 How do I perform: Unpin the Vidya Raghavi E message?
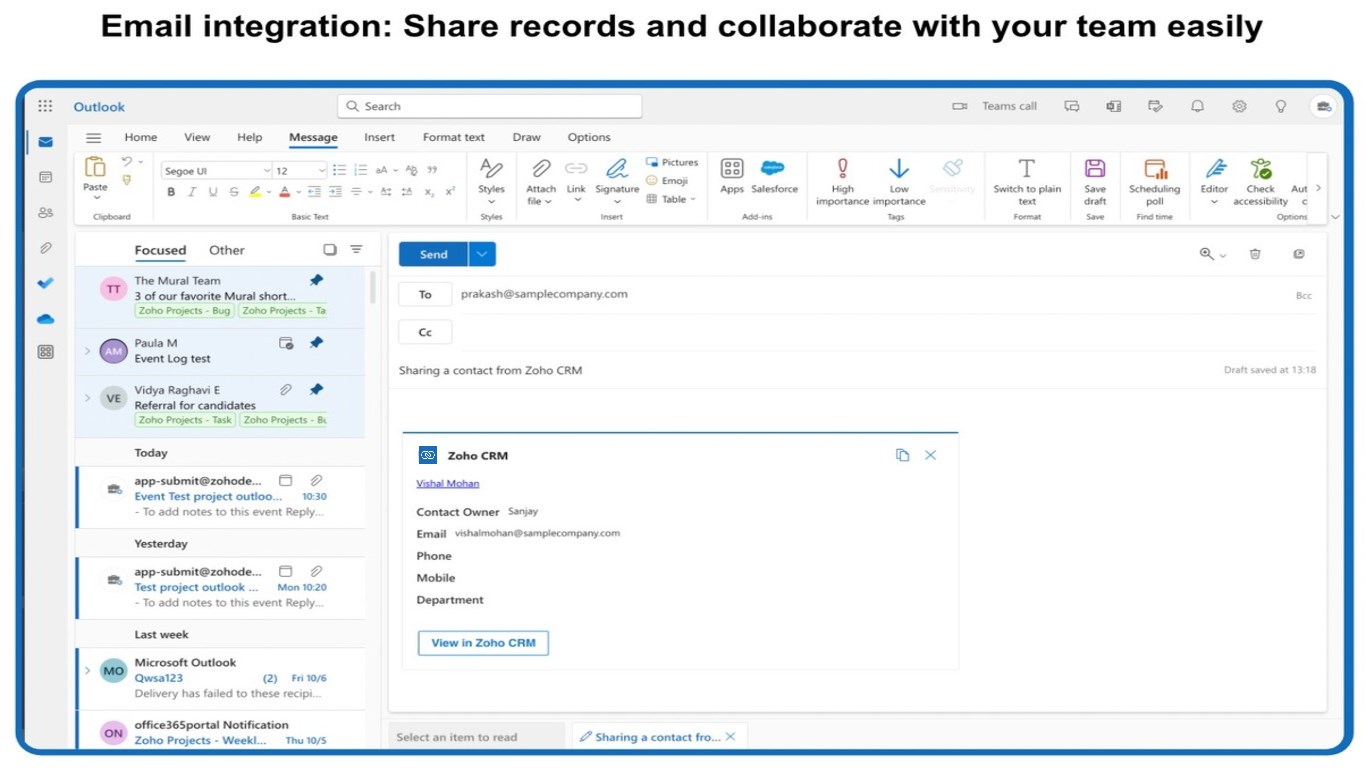(316, 390)
